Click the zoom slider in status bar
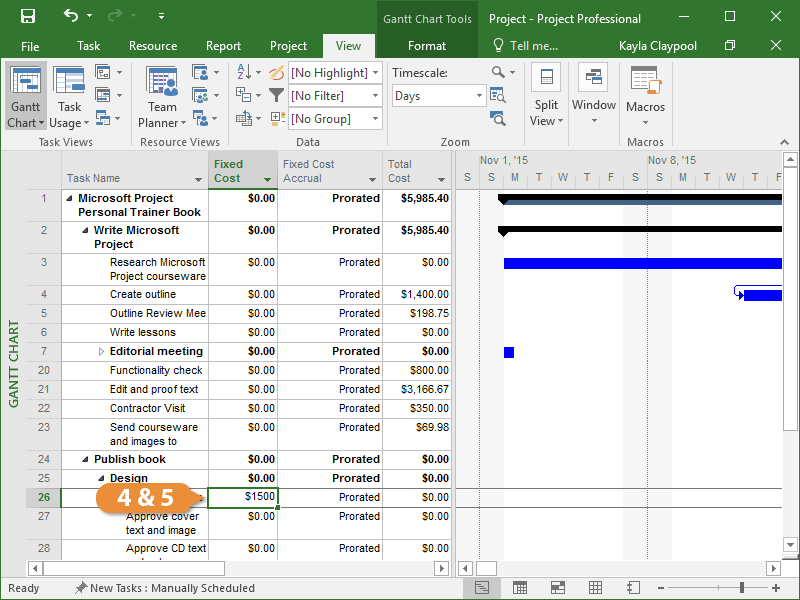Screen dimensions: 800x600 [742, 588]
